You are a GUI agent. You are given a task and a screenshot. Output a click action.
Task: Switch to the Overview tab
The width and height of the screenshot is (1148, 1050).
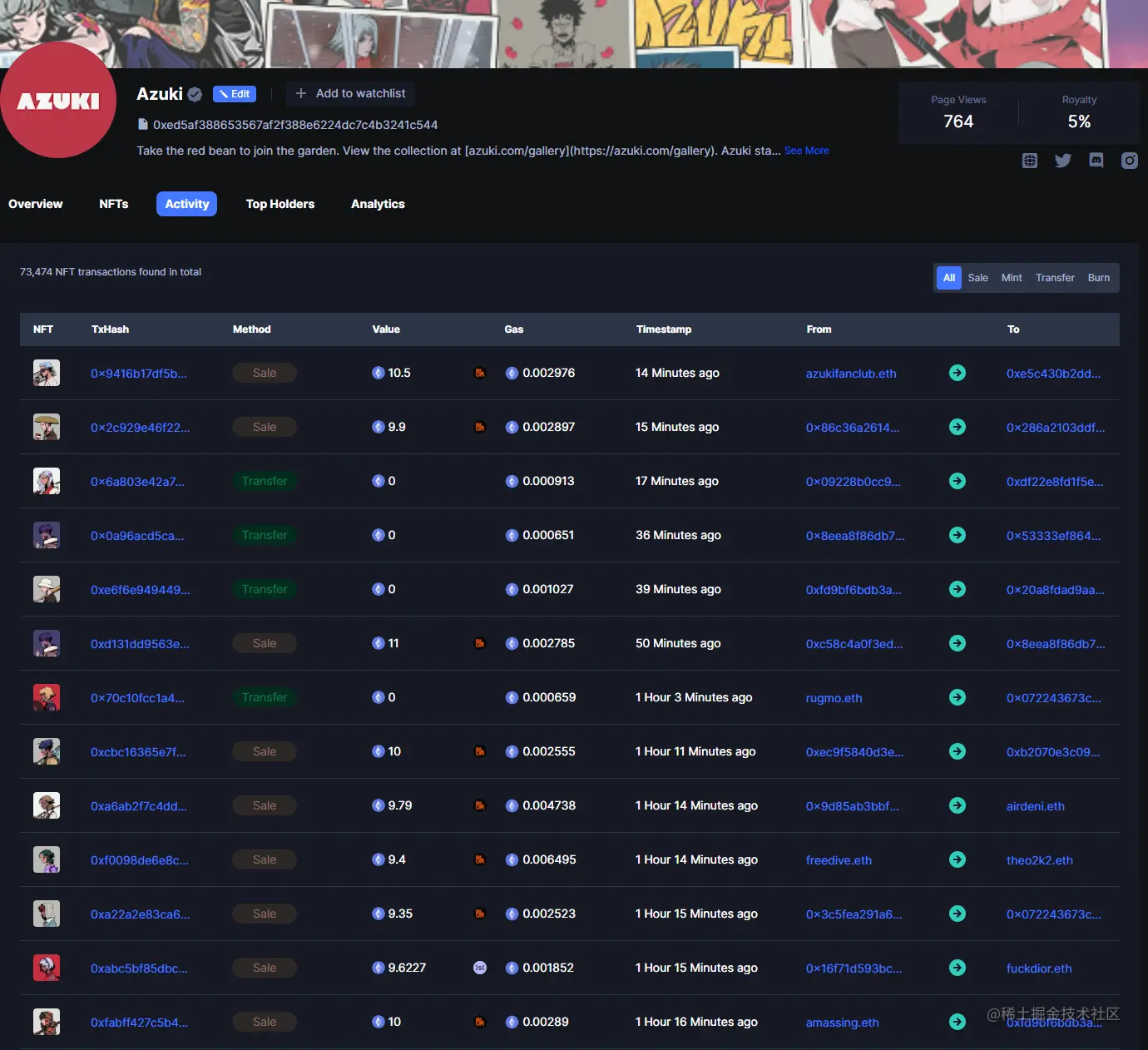36,204
